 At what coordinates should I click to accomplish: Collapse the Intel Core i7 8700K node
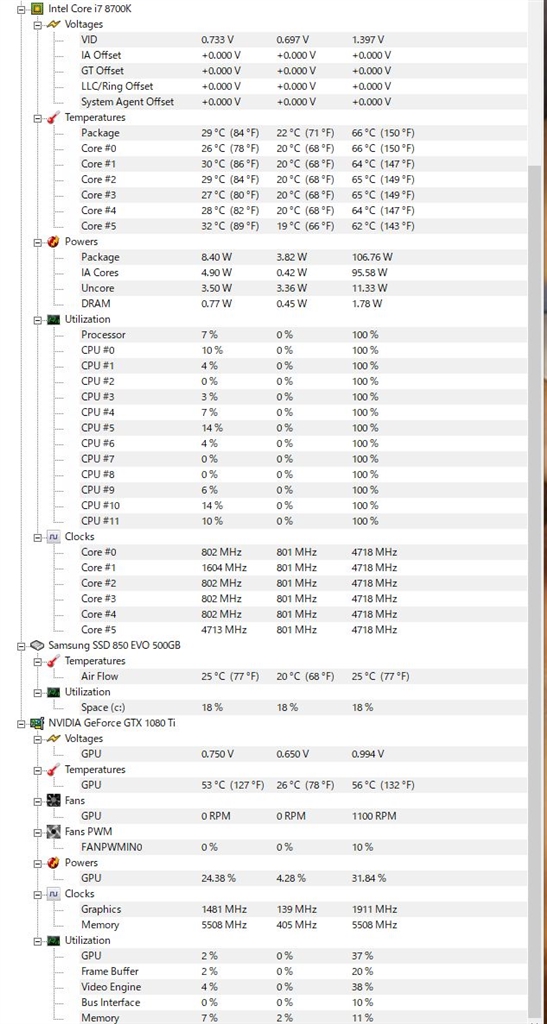[x=22, y=9]
